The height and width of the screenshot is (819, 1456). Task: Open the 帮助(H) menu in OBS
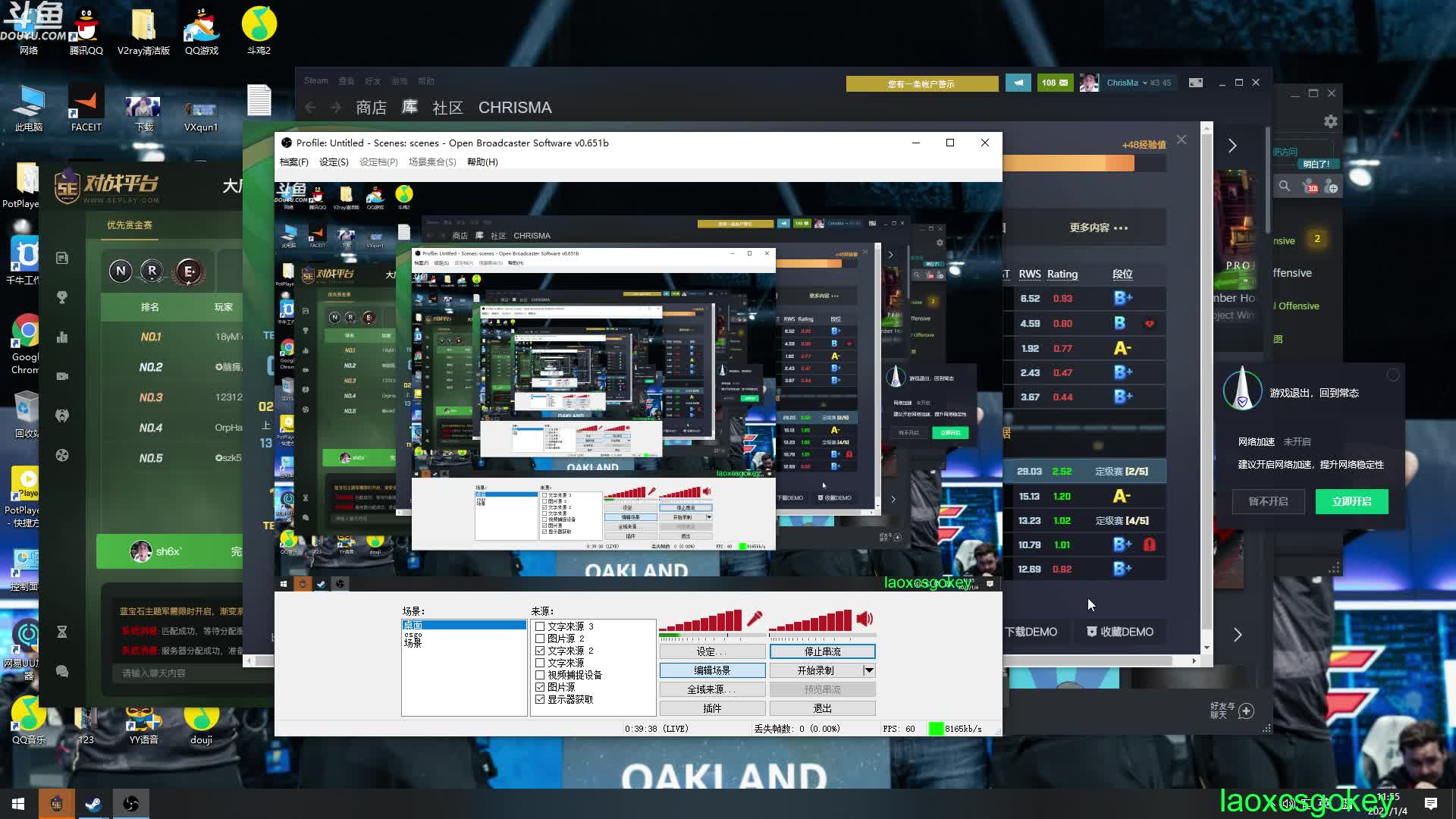coord(482,162)
